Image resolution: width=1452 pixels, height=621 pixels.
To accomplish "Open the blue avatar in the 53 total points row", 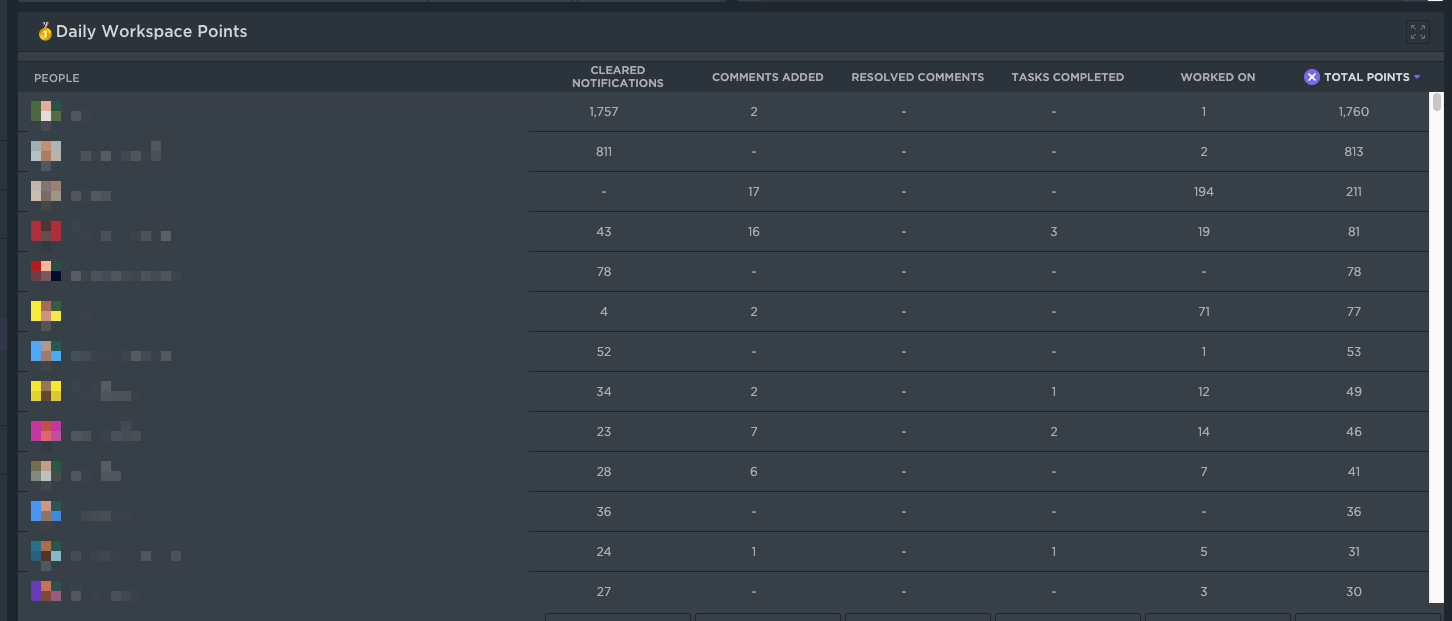I will tap(46, 352).
